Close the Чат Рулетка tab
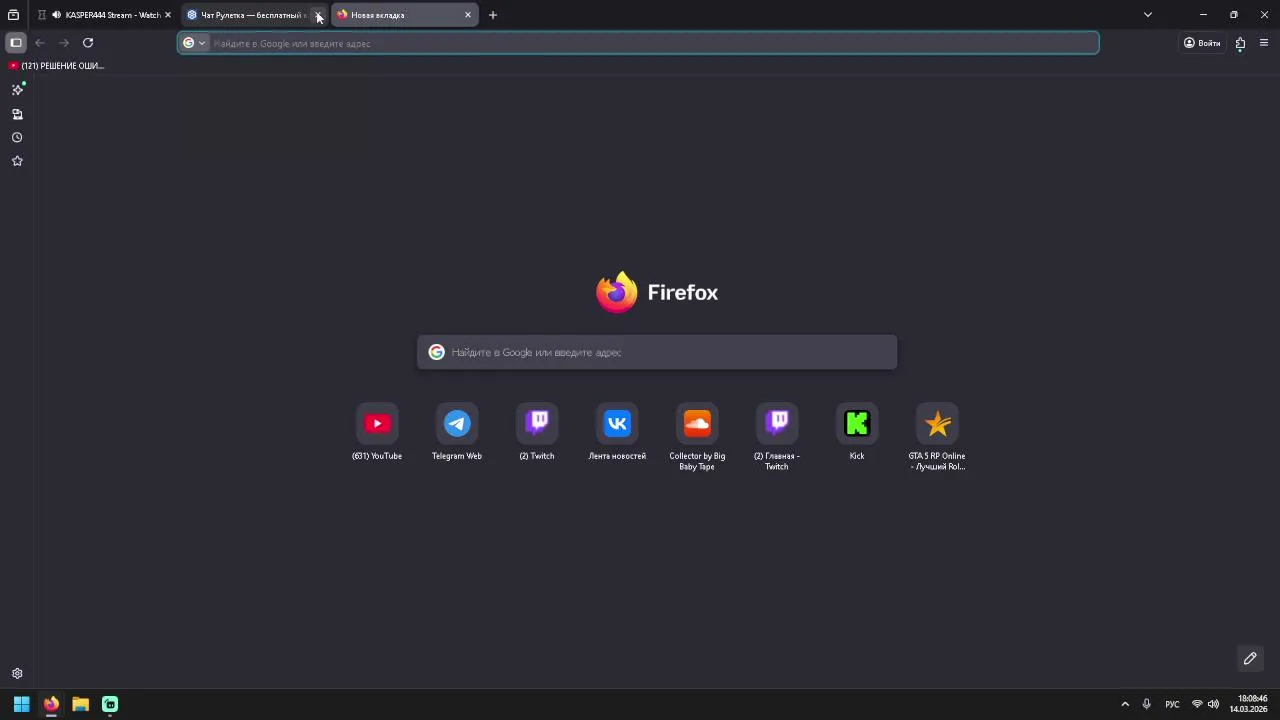The width and height of the screenshot is (1280, 720). click(318, 15)
